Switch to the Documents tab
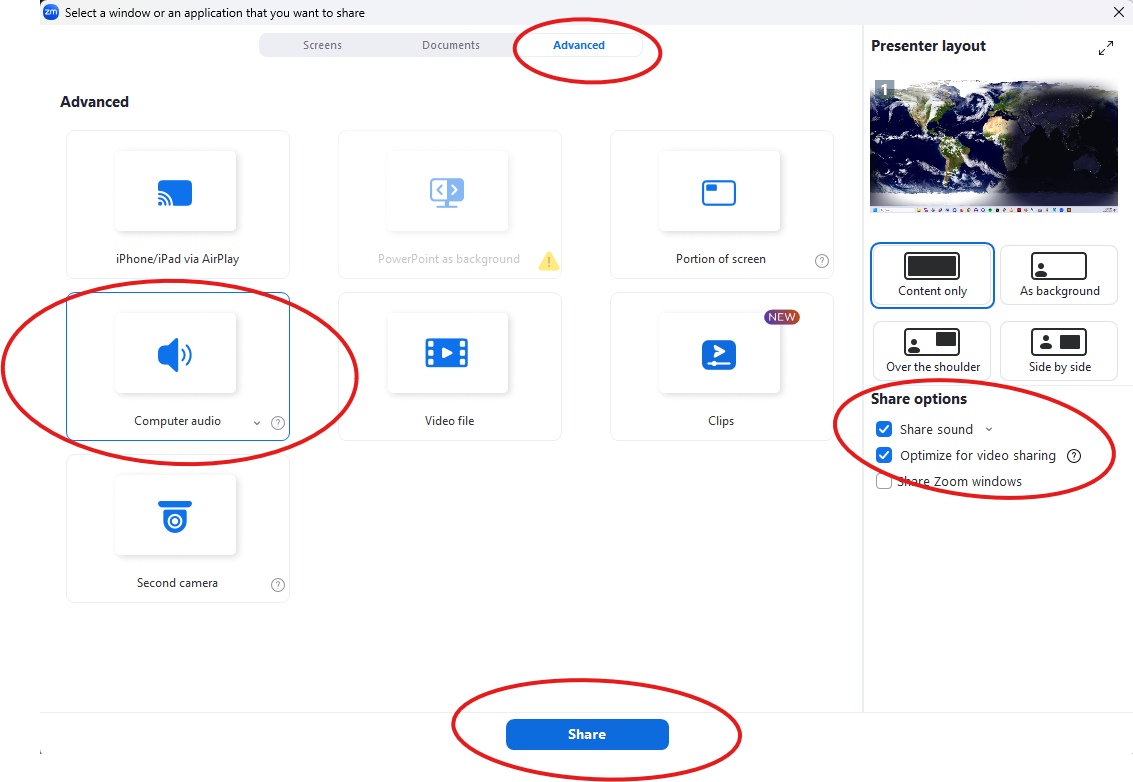Image resolution: width=1133 pixels, height=782 pixels. (451, 45)
